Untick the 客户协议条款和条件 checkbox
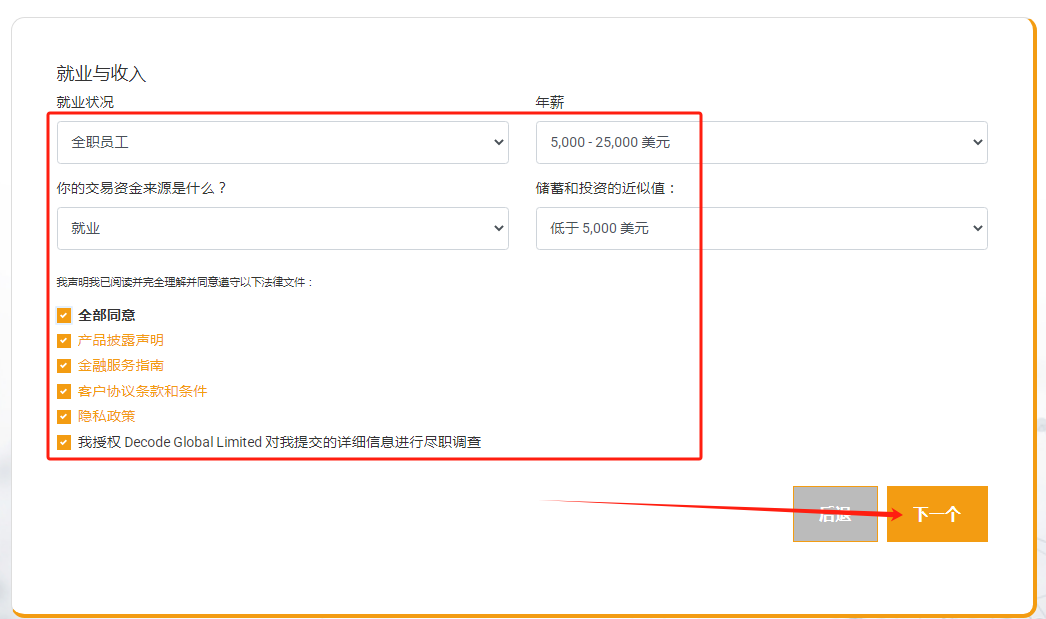 tap(64, 392)
